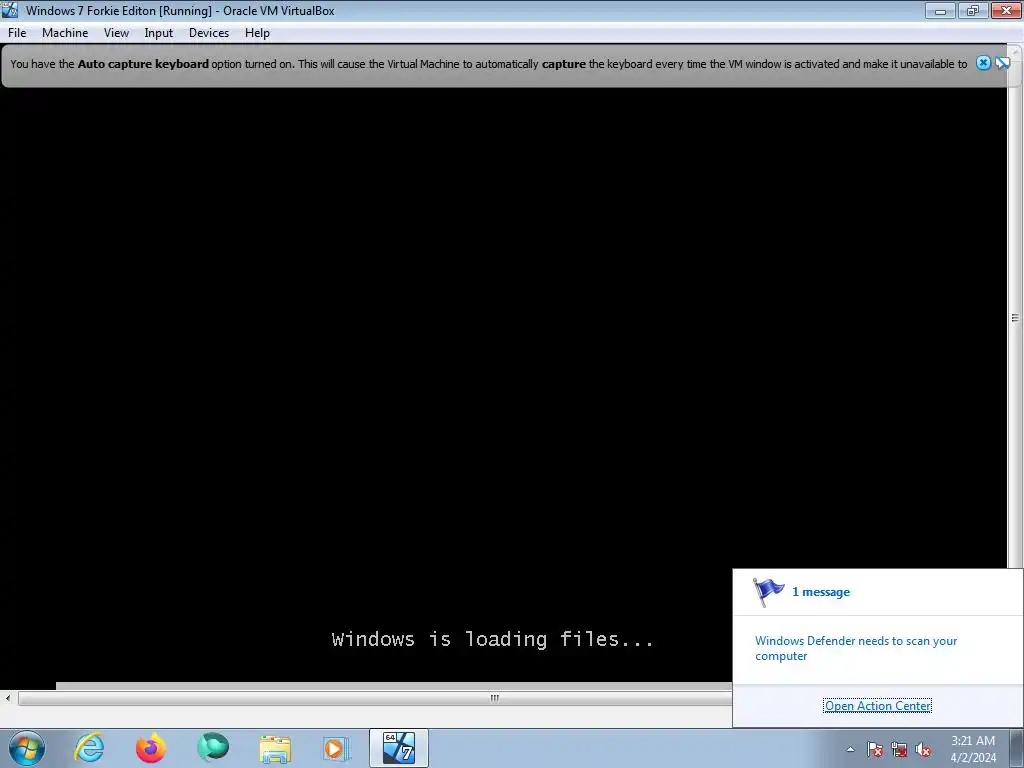Click the notification's don't-show-again icon

(x=1002, y=63)
